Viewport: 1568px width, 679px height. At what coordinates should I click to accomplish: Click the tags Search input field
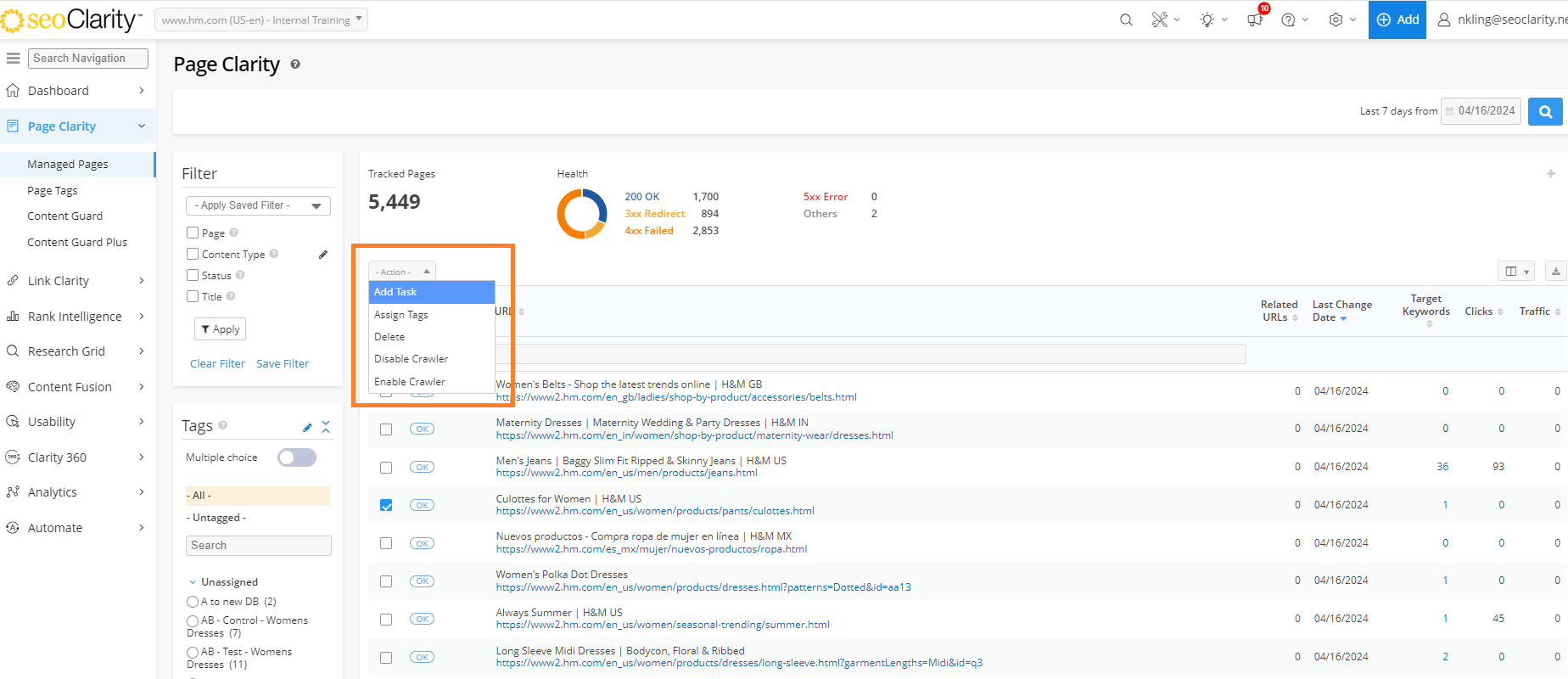[258, 546]
